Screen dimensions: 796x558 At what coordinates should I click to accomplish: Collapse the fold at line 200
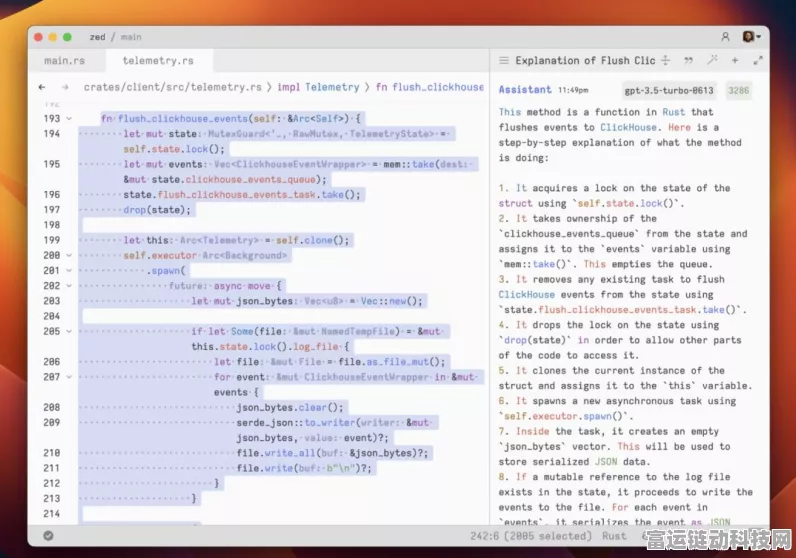(69, 255)
